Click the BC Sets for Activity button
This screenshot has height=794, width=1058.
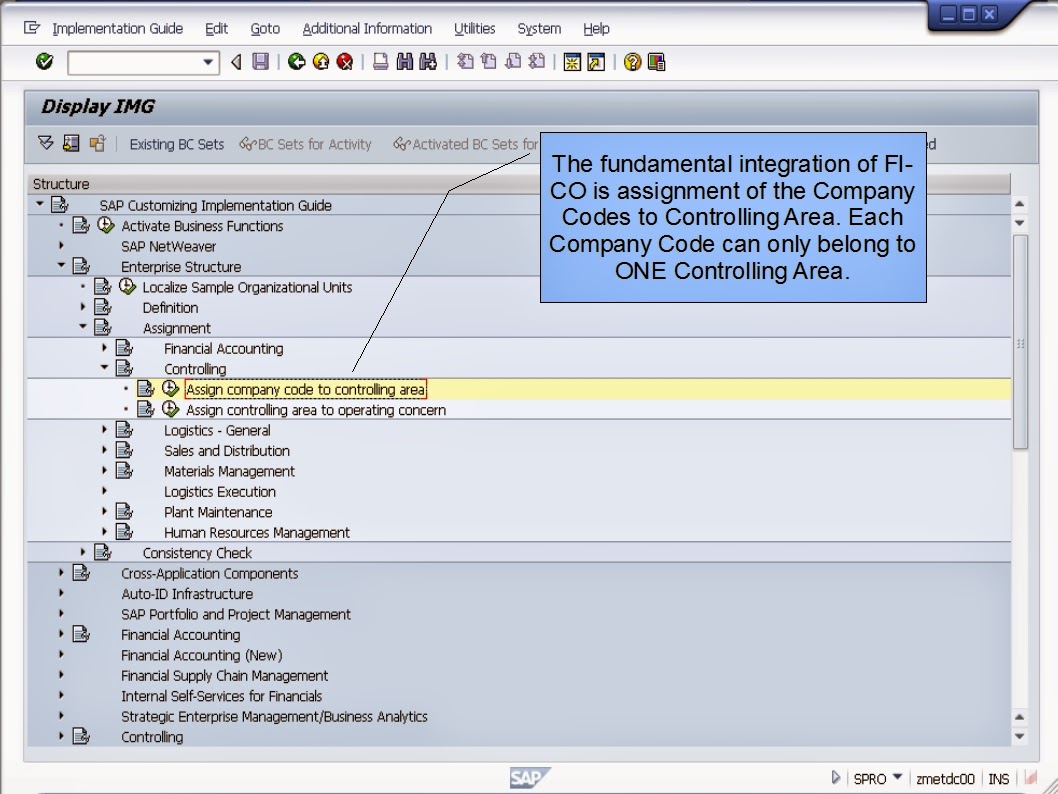pyautogui.click(x=307, y=143)
